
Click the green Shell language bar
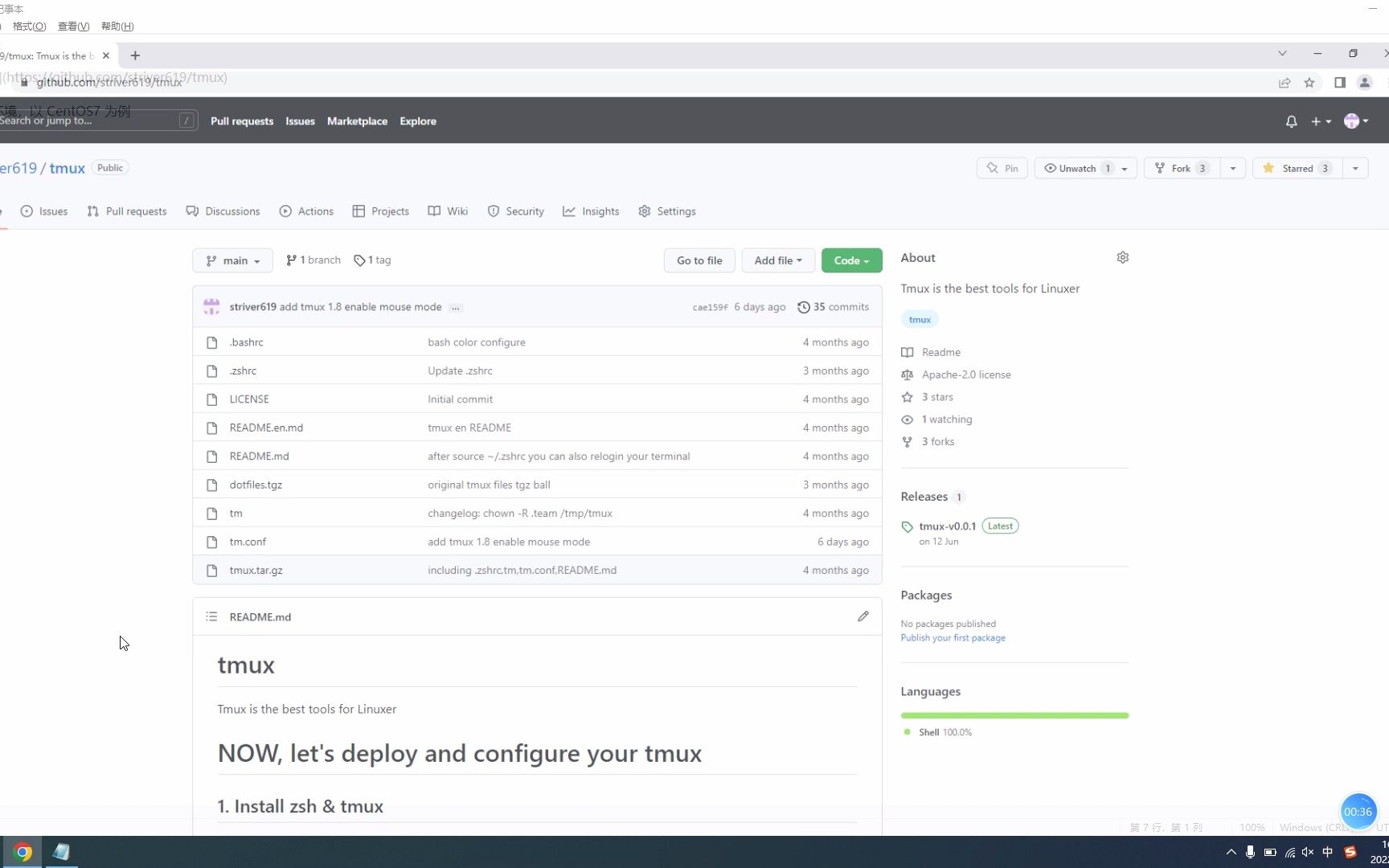click(1014, 715)
